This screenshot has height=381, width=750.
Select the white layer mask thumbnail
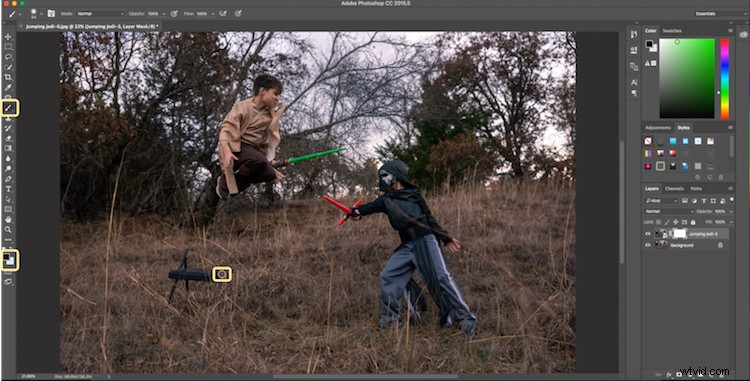coord(680,234)
